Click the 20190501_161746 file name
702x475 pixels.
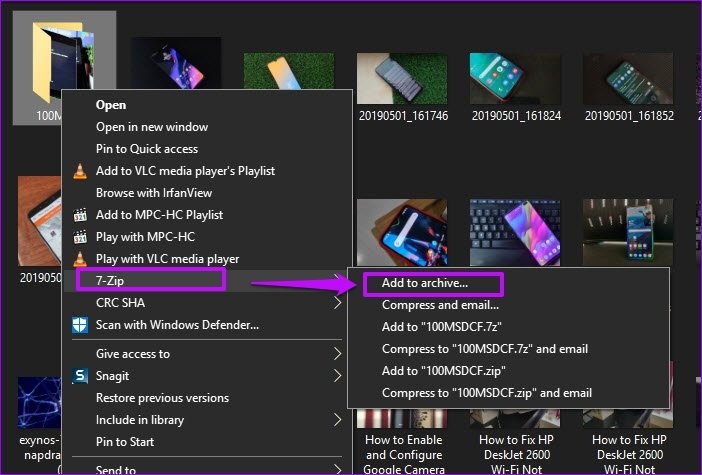click(x=403, y=116)
